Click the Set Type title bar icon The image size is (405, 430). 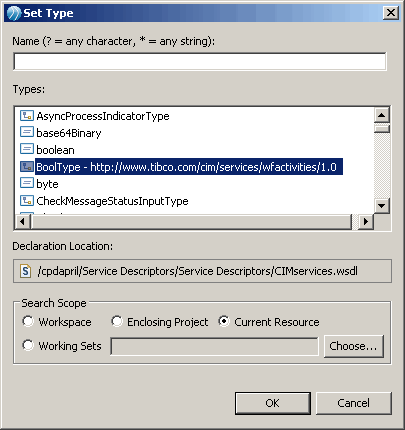tap(14, 13)
